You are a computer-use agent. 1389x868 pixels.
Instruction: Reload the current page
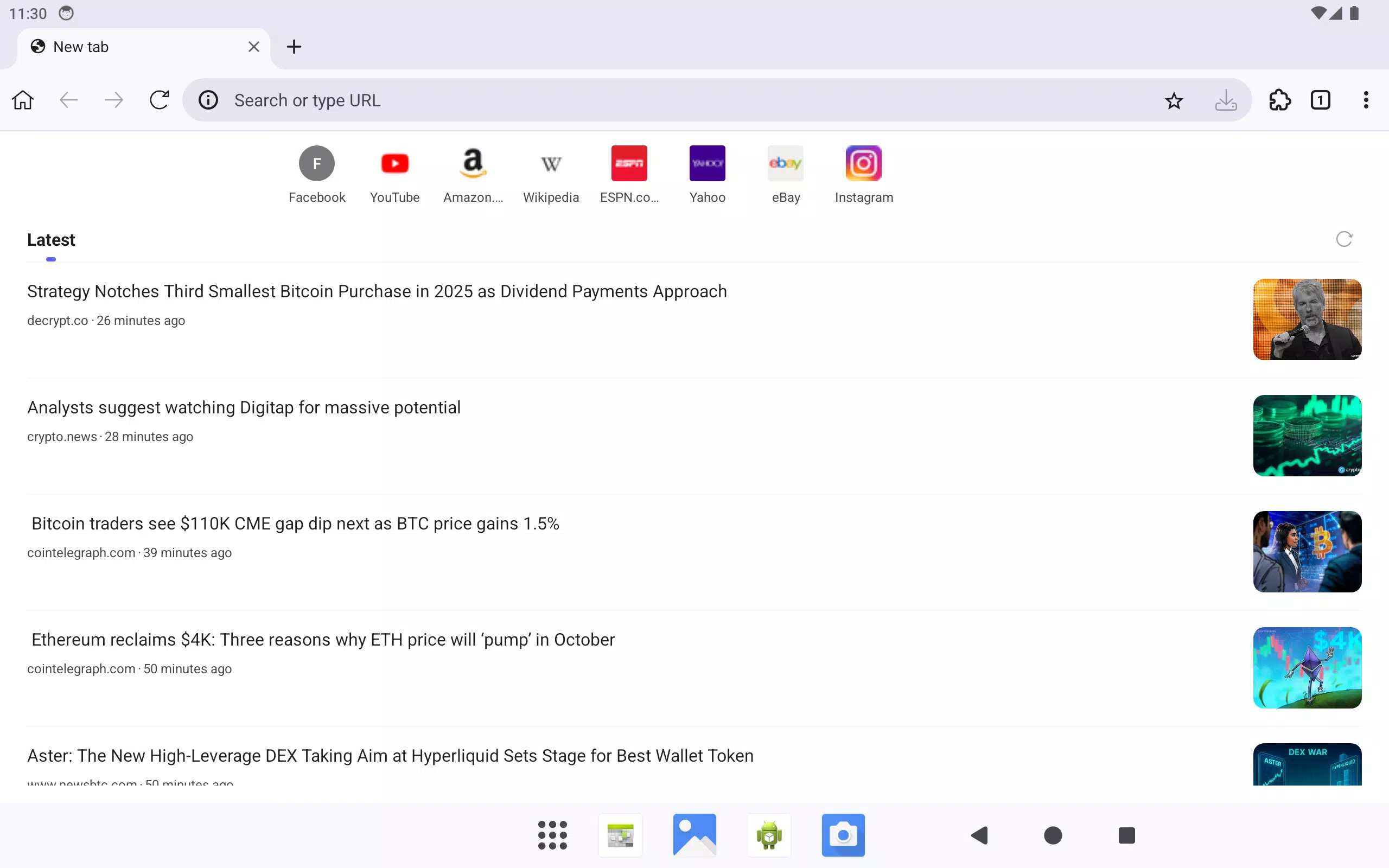159,100
